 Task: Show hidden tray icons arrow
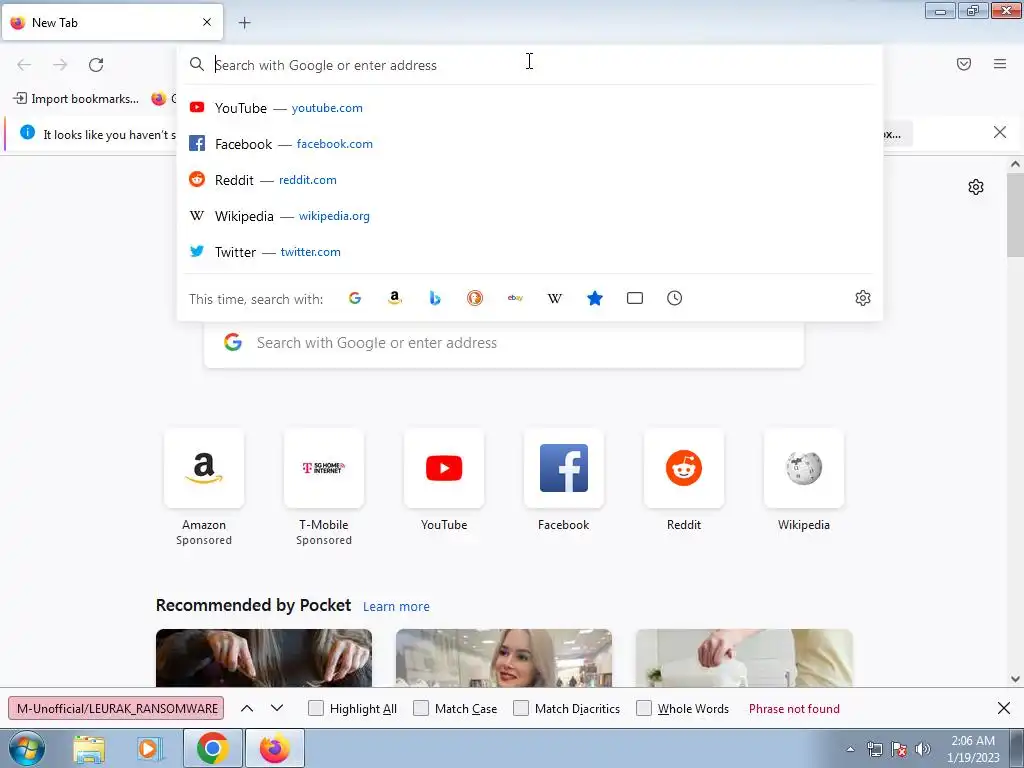(x=850, y=749)
